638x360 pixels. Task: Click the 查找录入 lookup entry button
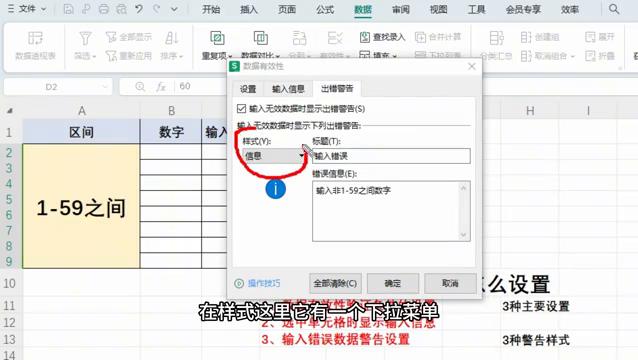tap(382, 37)
